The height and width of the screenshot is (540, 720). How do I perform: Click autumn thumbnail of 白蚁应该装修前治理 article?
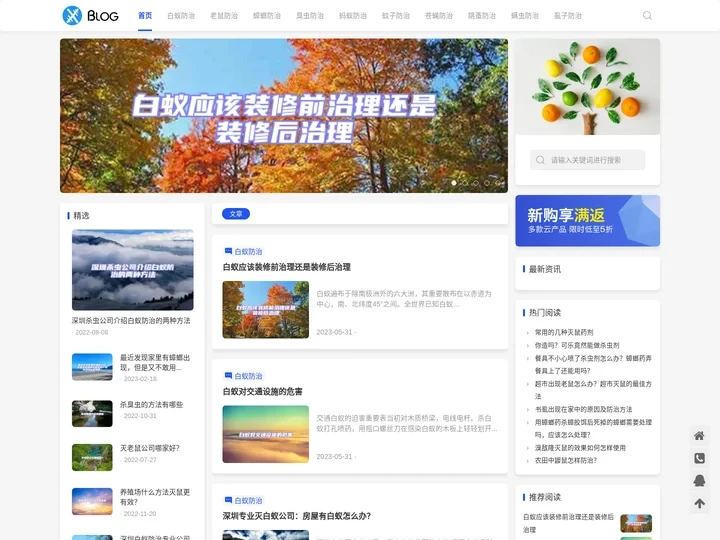pos(266,309)
